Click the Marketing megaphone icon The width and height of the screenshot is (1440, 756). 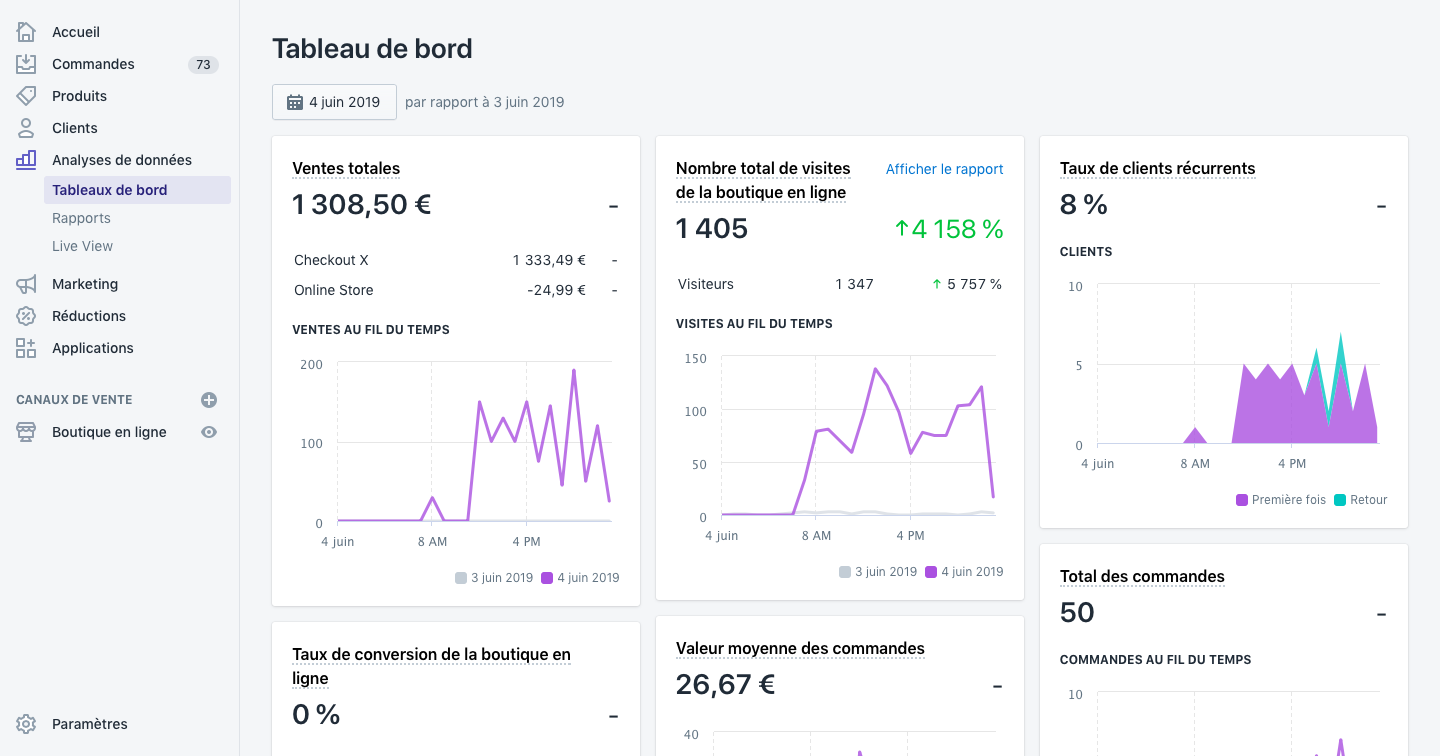click(x=26, y=284)
